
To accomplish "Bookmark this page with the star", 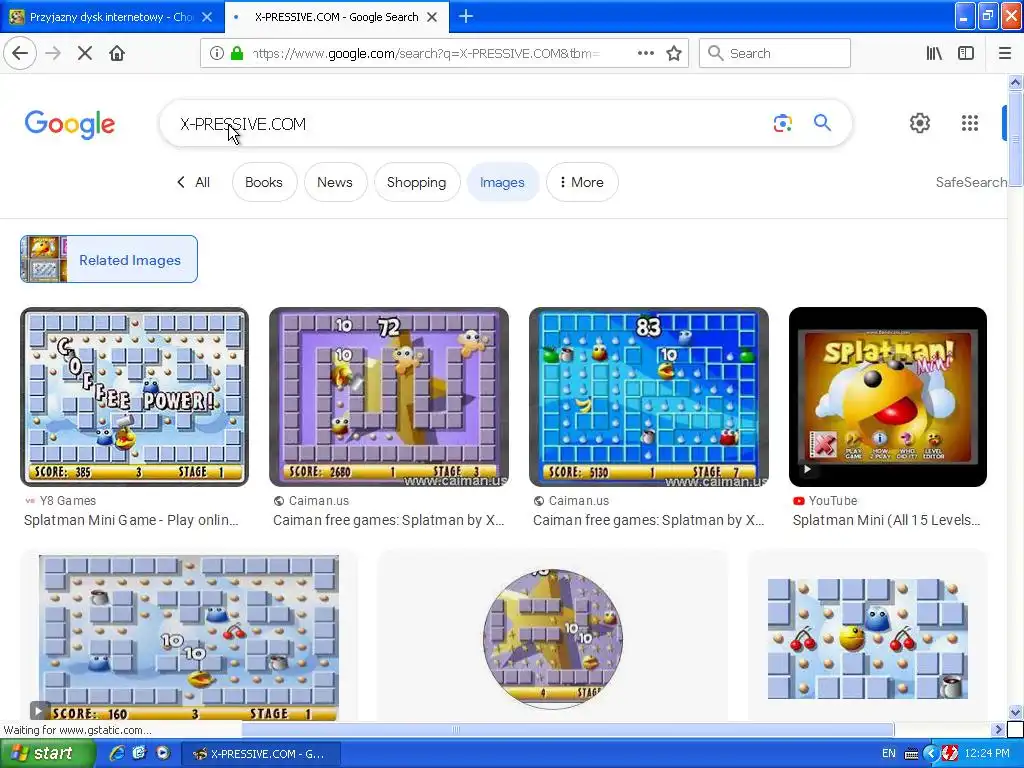I will coord(674,54).
